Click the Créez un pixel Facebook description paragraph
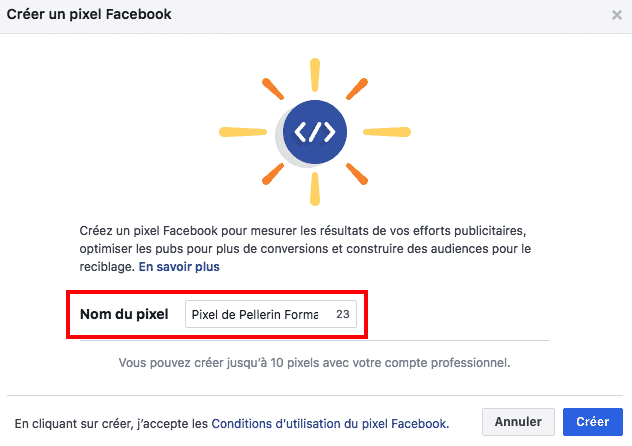 click(x=315, y=248)
